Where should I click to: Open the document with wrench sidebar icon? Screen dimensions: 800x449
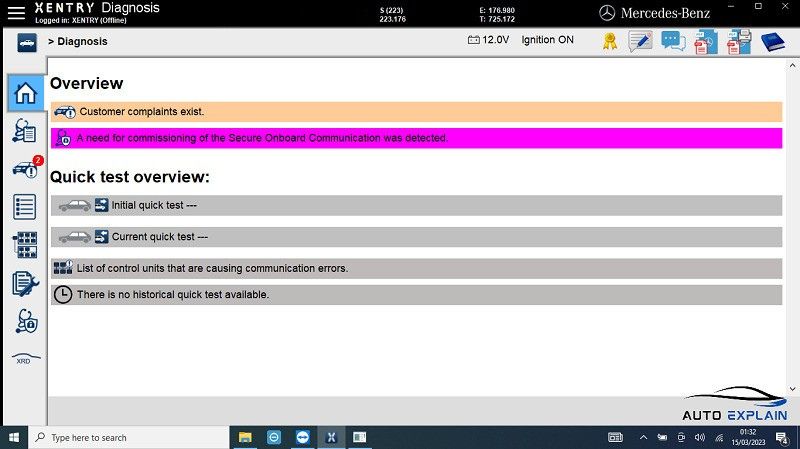point(25,284)
